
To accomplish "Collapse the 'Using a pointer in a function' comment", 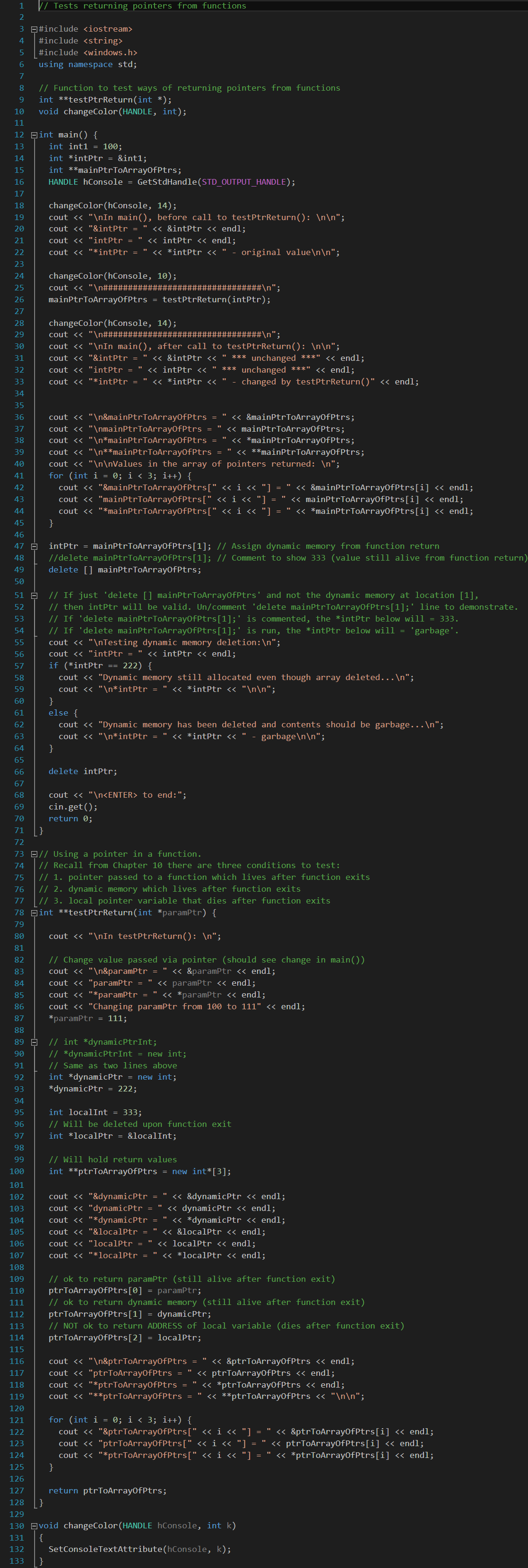I will [34, 854].
